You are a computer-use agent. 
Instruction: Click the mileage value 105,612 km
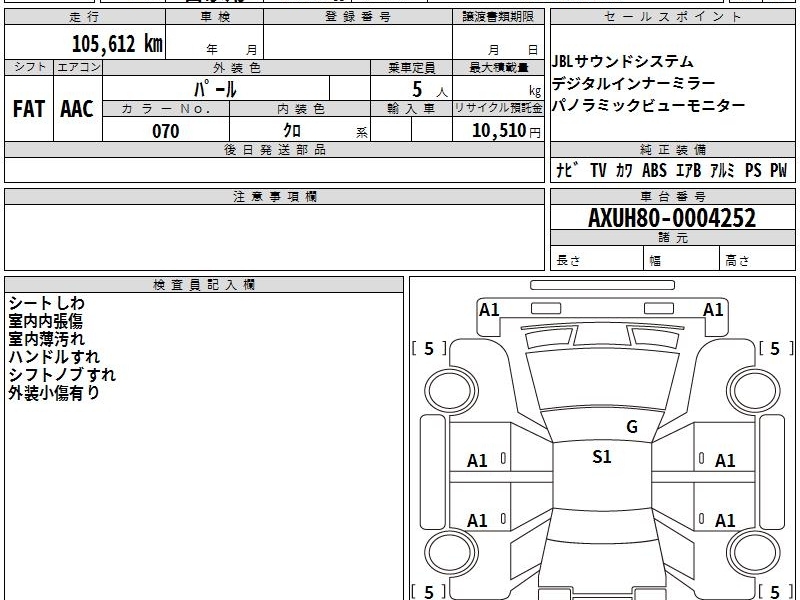(x=117, y=43)
